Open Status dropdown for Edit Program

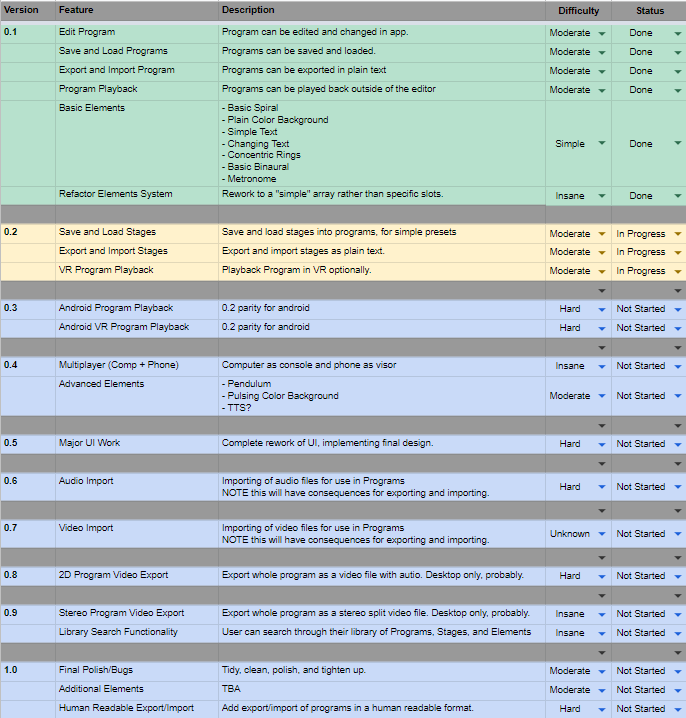point(678,33)
